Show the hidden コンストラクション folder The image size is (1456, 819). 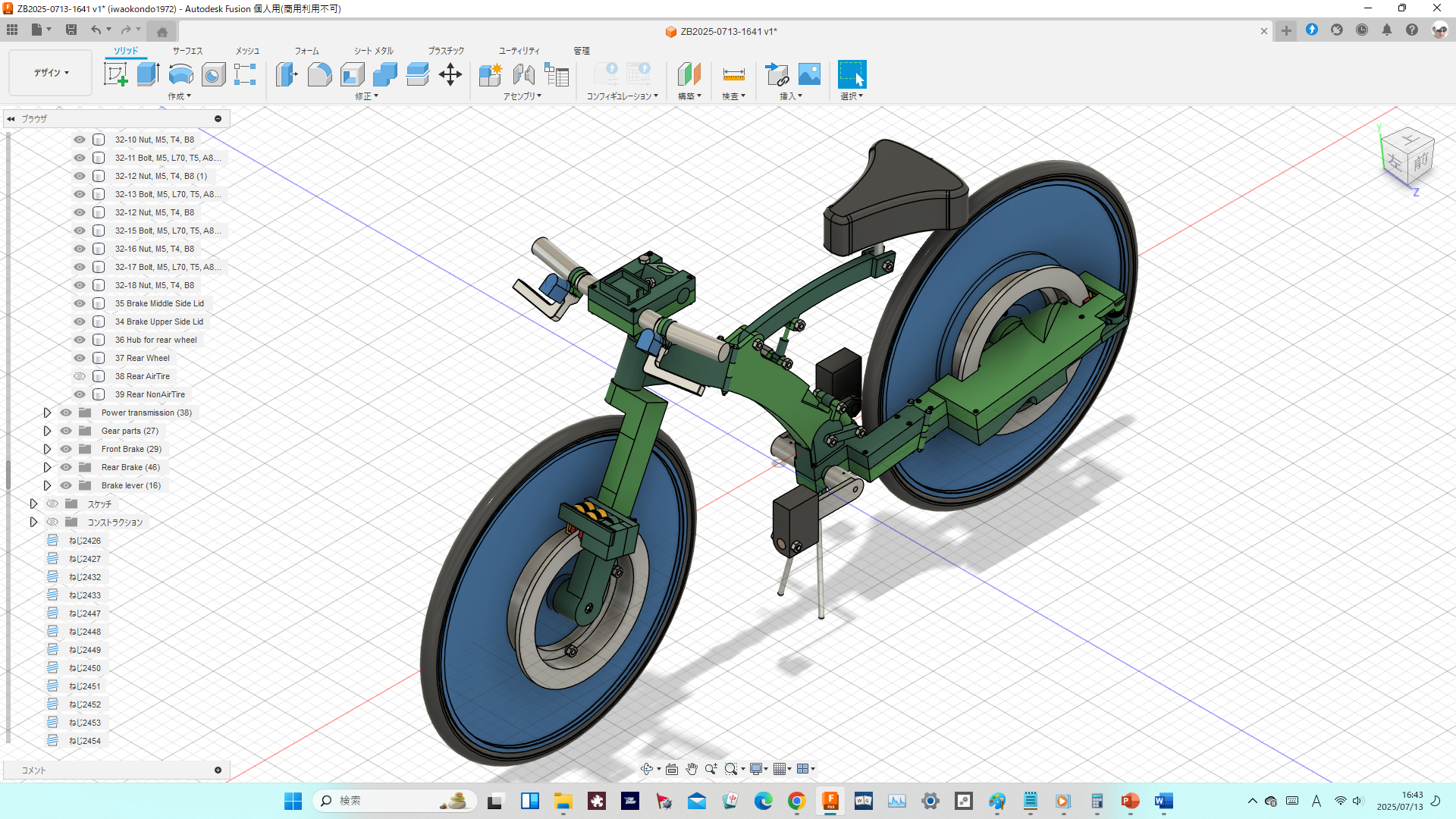pyautogui.click(x=52, y=522)
